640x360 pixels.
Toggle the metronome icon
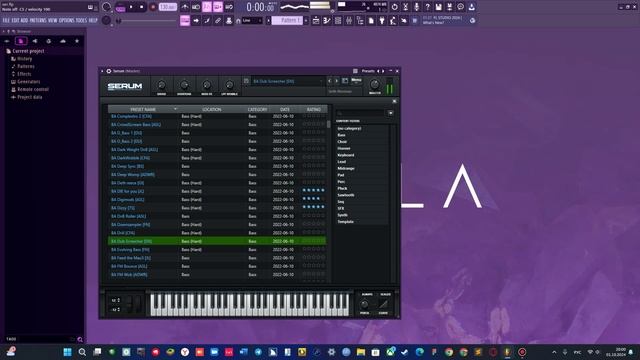(x=185, y=7)
